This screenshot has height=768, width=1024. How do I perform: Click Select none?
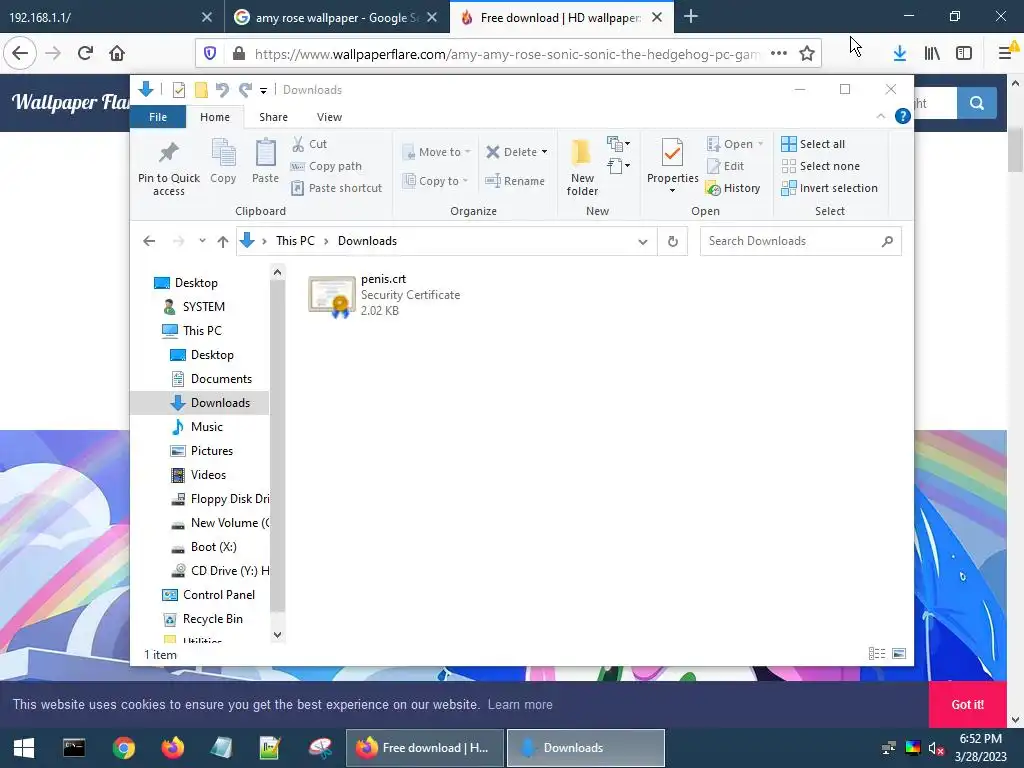tap(820, 166)
